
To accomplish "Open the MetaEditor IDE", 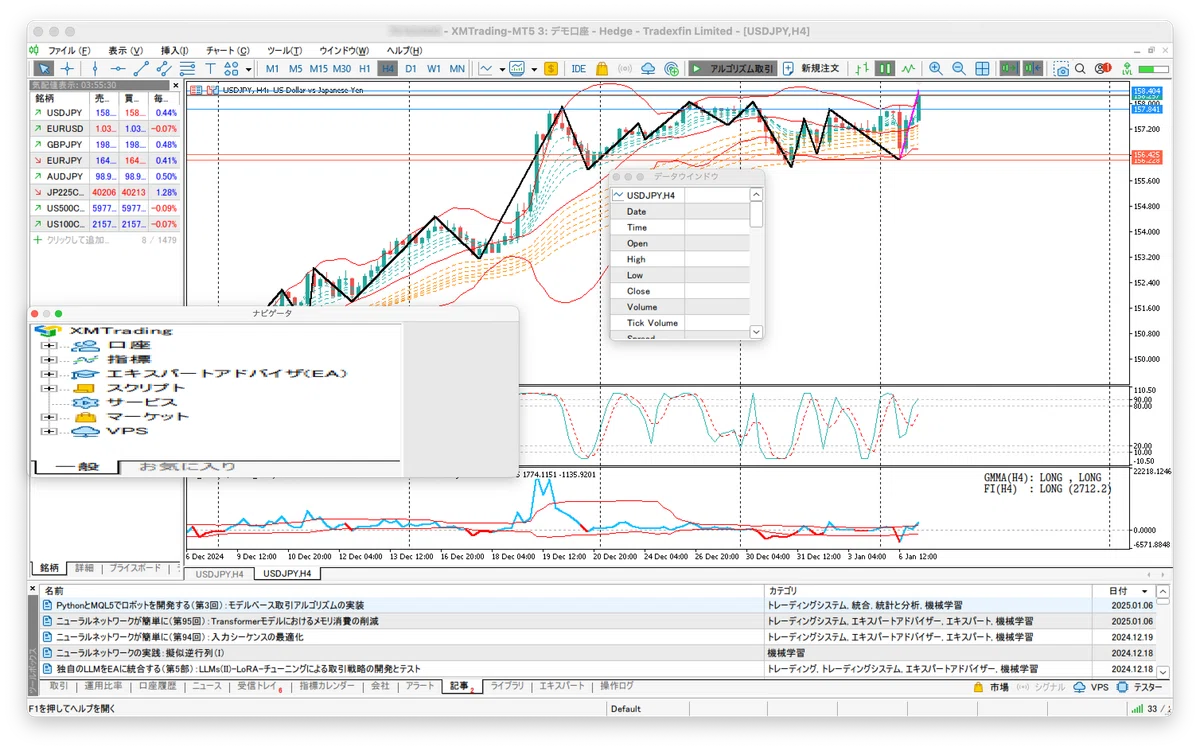I will 578,69.
